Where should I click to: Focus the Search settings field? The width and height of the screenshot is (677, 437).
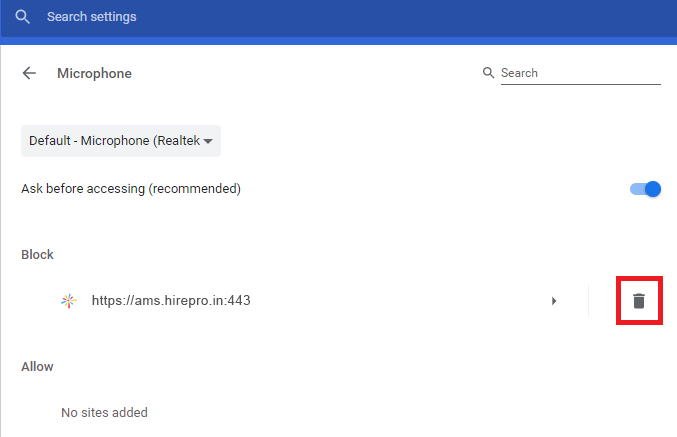[x=200, y=17]
